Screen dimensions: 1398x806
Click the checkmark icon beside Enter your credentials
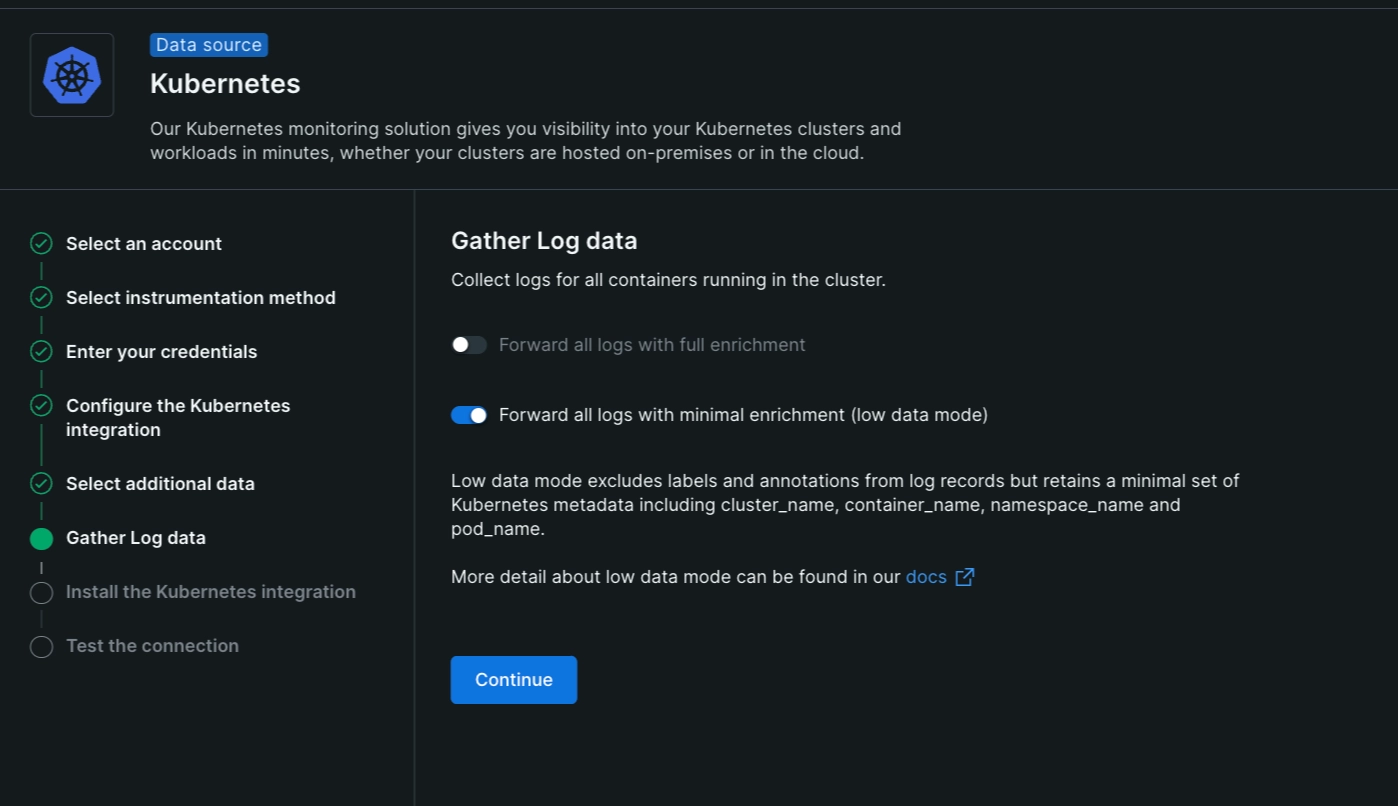(x=41, y=352)
